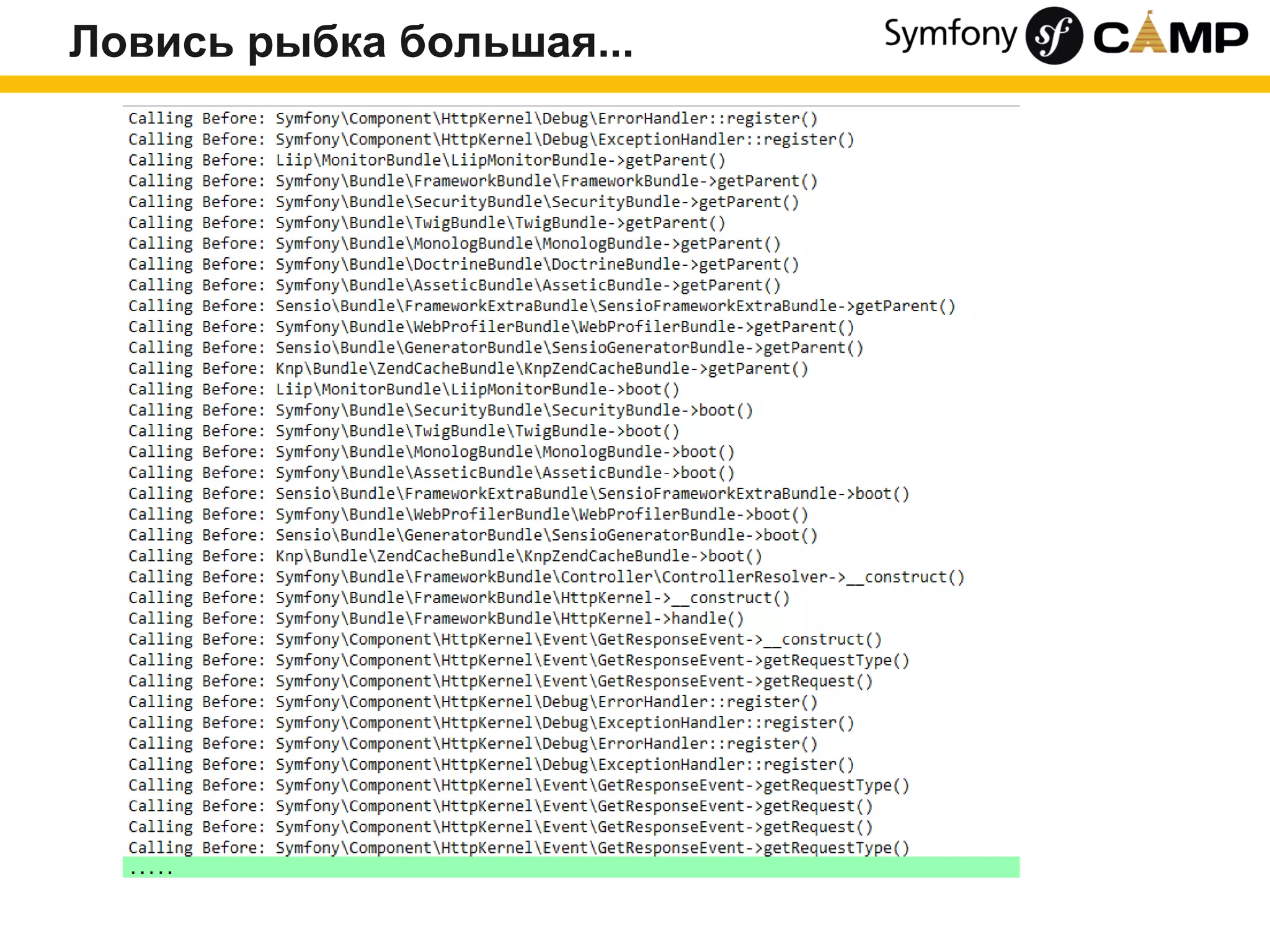Click the line SensioFrameworkExtraBundle->boot()

[x=519, y=493]
